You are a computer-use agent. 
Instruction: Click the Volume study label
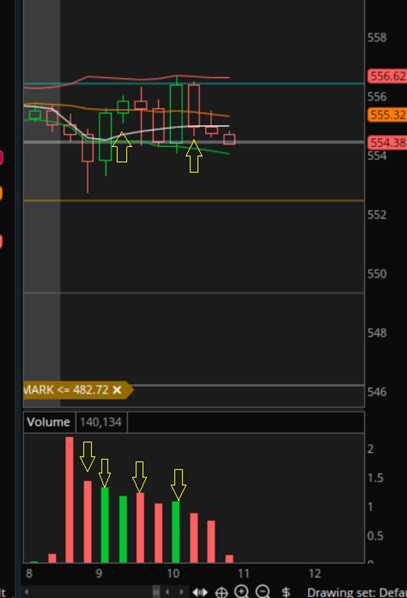pos(48,422)
